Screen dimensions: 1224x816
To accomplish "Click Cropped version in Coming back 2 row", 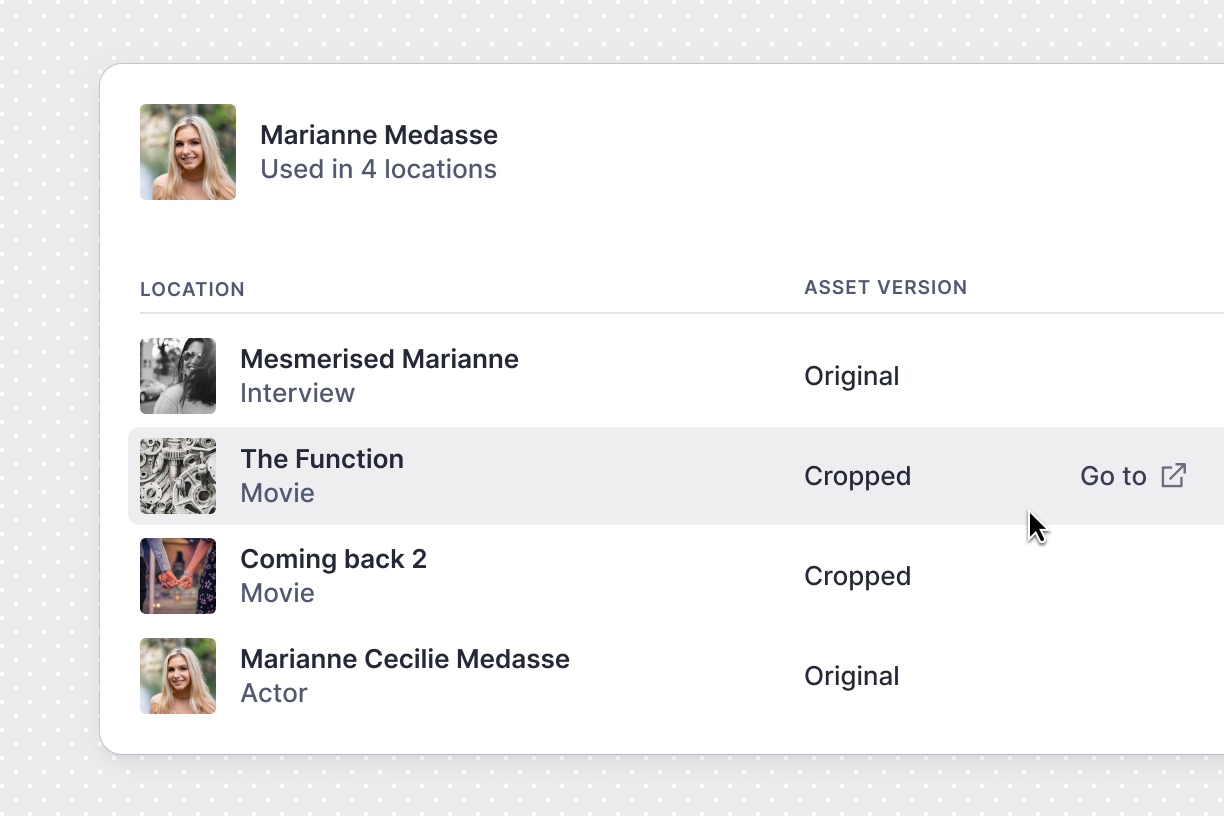I will click(857, 576).
